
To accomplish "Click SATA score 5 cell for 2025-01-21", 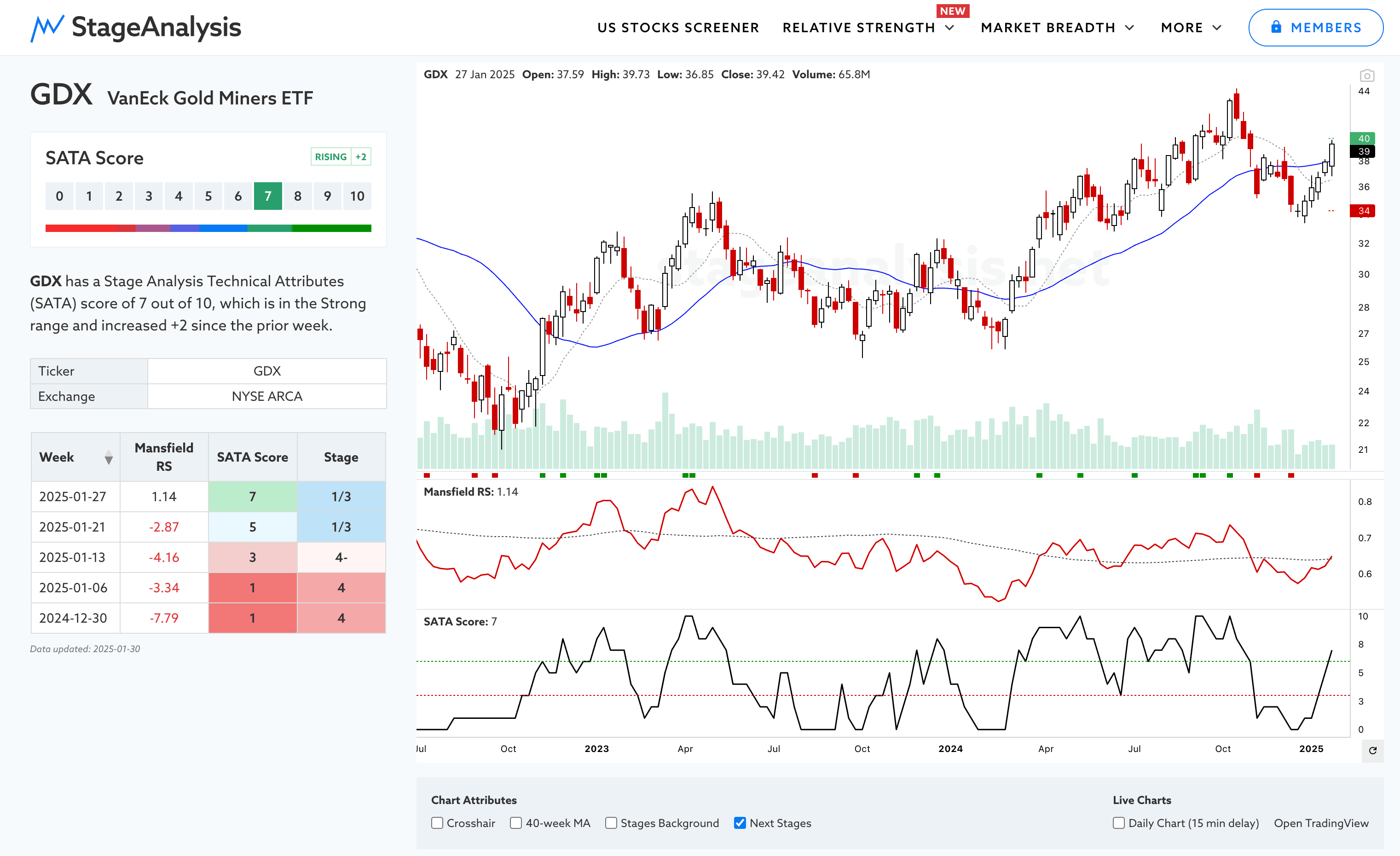I will pyautogui.click(x=253, y=527).
